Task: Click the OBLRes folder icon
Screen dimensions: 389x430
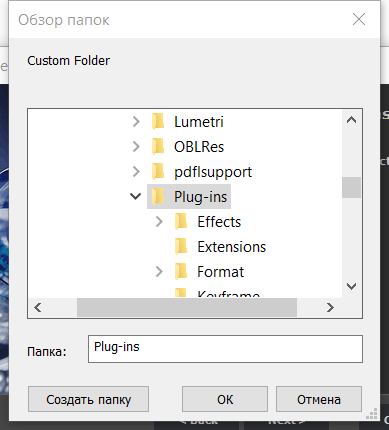Action: (158, 147)
